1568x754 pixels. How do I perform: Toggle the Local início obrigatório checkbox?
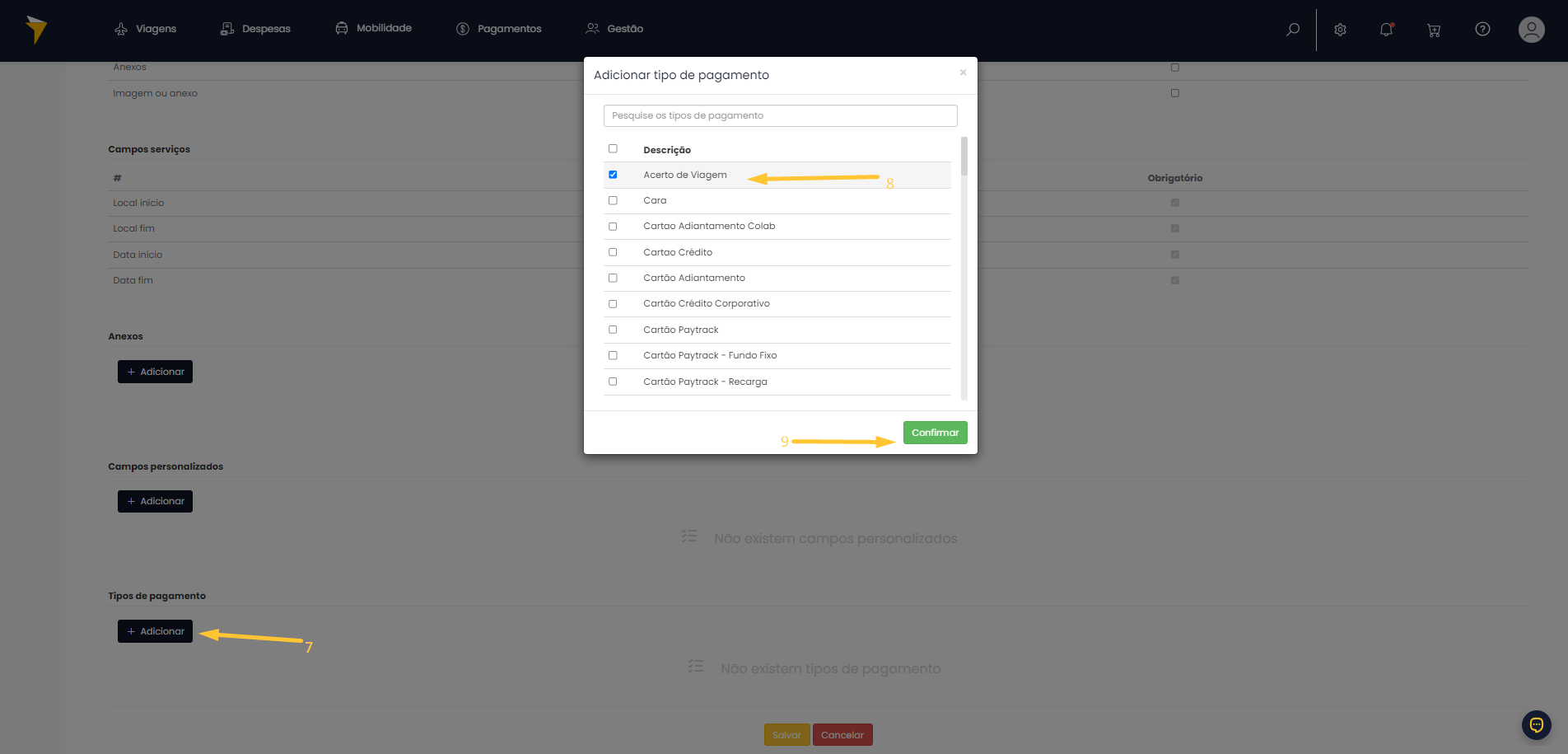click(x=1175, y=203)
